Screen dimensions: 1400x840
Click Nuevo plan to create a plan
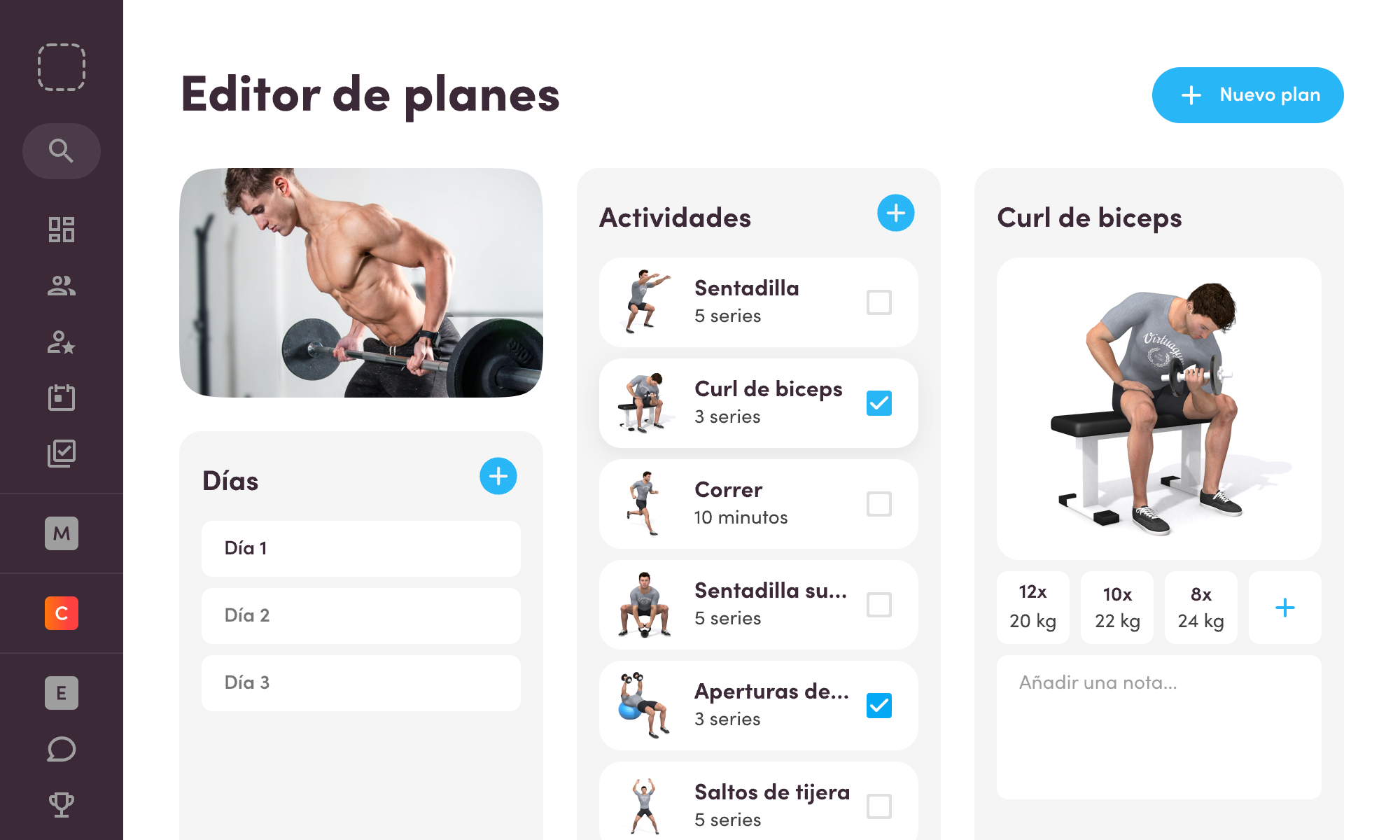point(1249,94)
